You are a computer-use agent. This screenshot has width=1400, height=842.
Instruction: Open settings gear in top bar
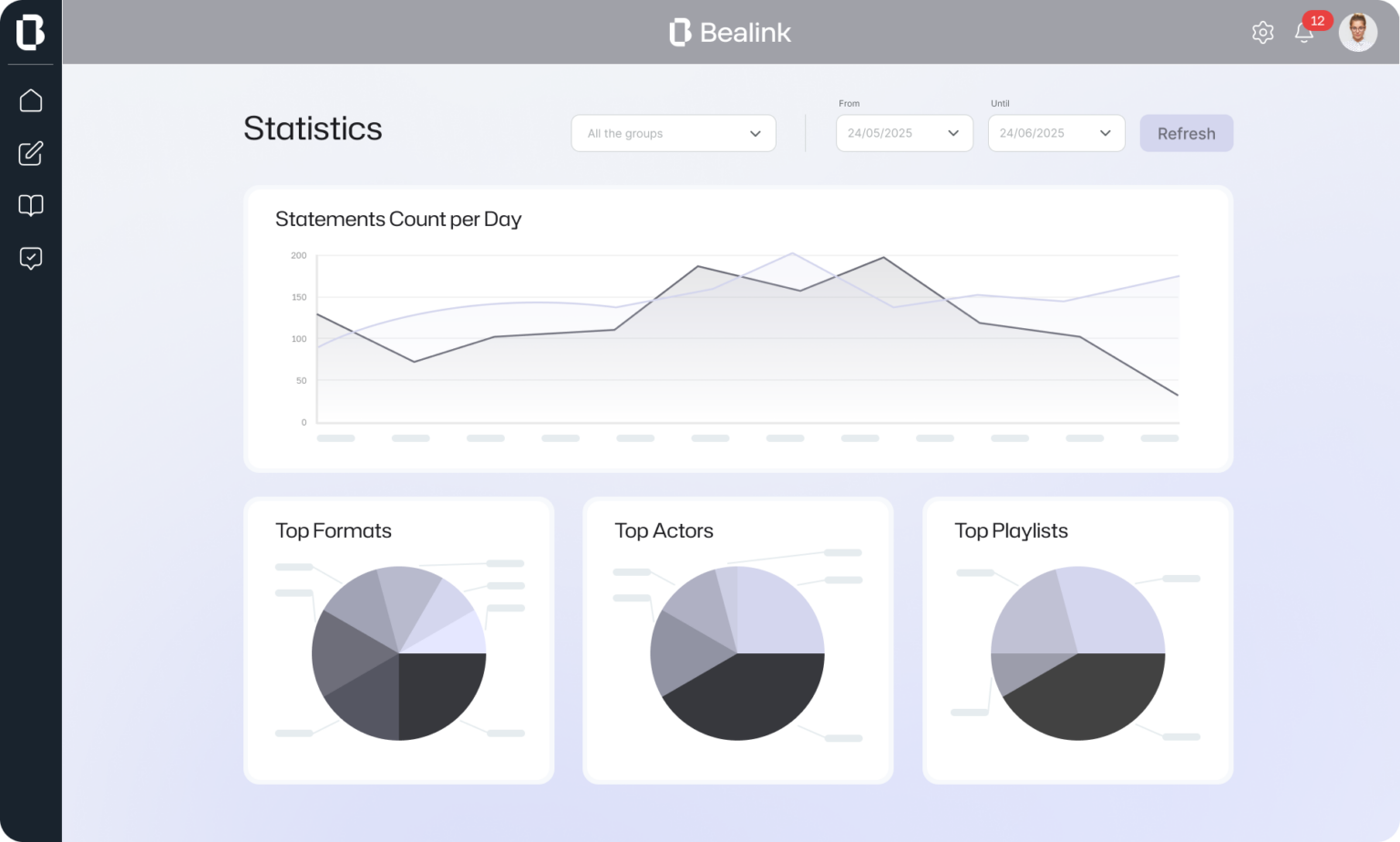click(1262, 33)
